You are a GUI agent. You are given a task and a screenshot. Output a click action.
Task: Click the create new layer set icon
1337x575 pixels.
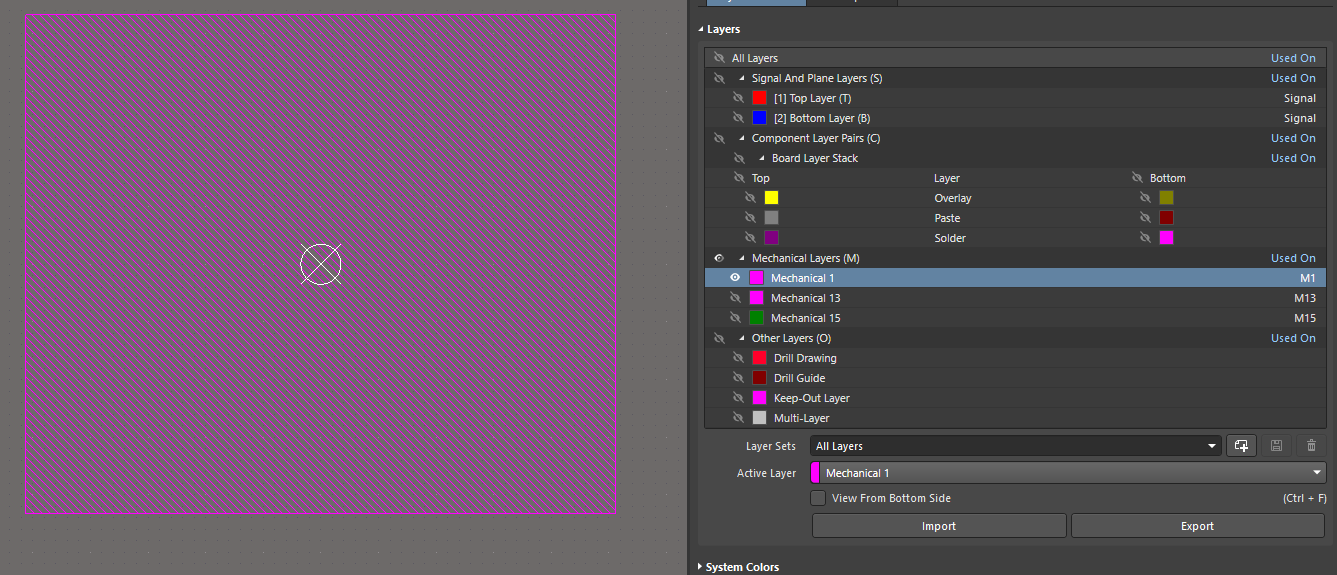1241,446
